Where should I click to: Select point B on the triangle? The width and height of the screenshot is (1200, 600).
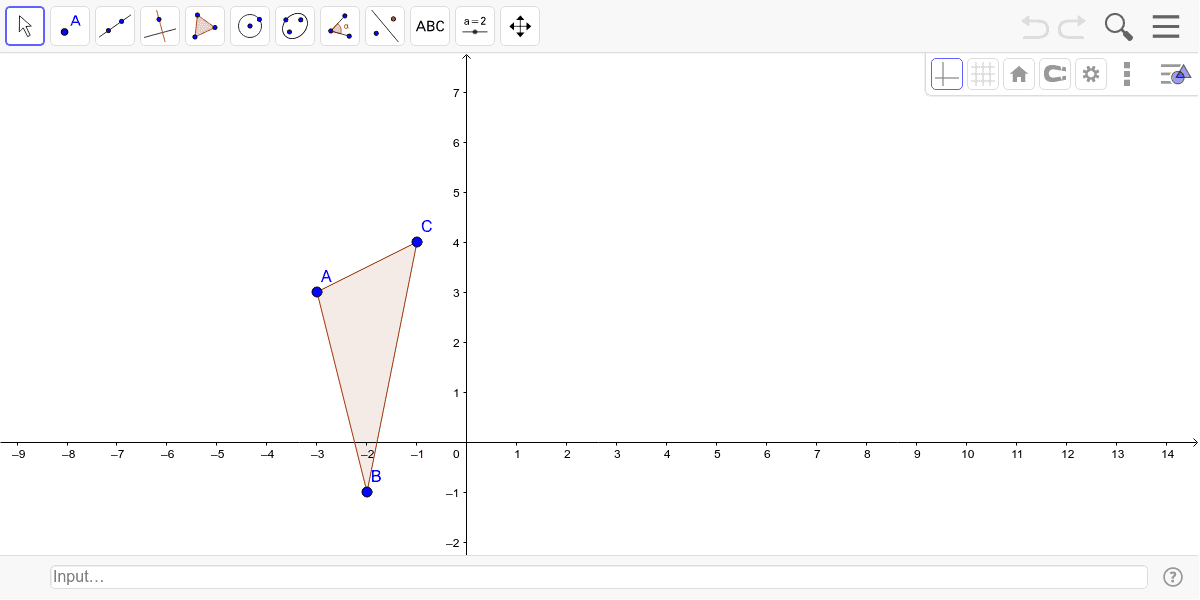point(367,492)
